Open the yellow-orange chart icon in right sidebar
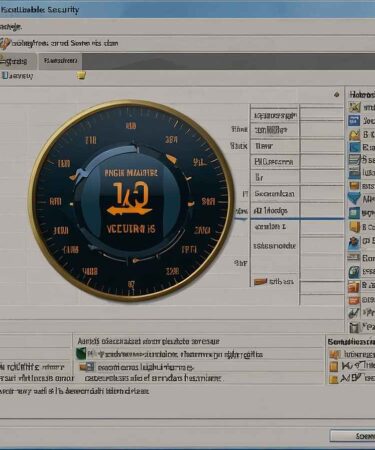Viewport: 375px width, 450px height. [x=354, y=134]
